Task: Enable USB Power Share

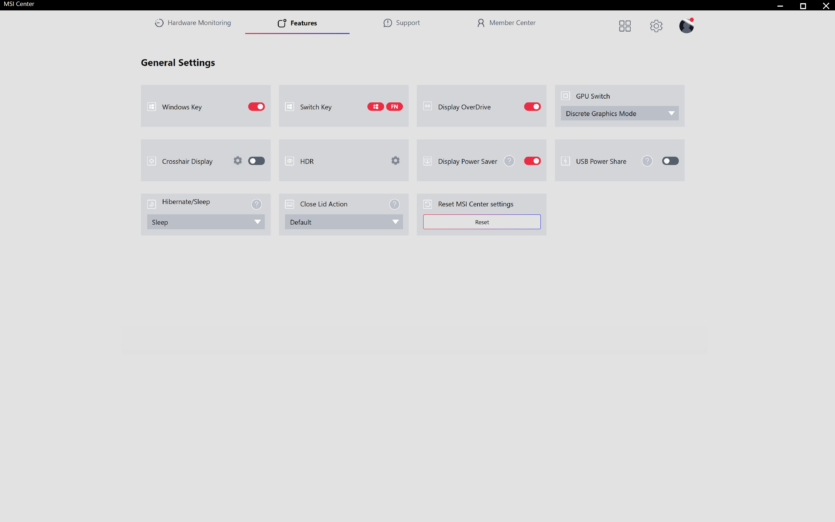Action: coord(670,161)
